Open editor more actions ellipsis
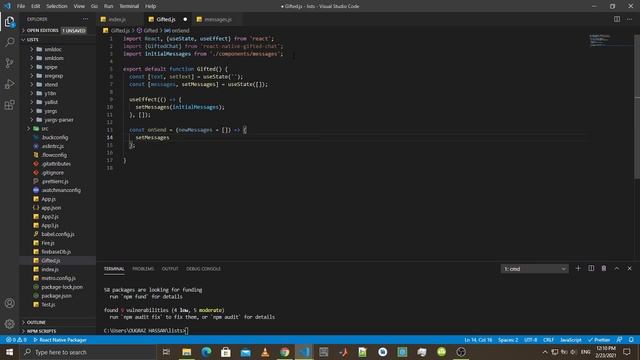The width and height of the screenshot is (640, 360). [629, 19]
